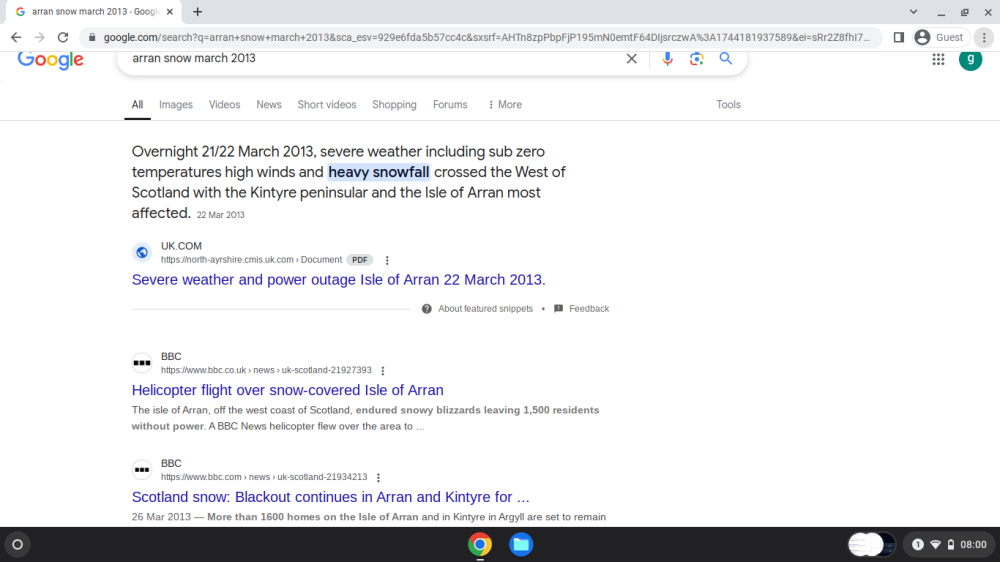
Task: Click the PDF badge on UK.COM result
Action: click(x=360, y=260)
